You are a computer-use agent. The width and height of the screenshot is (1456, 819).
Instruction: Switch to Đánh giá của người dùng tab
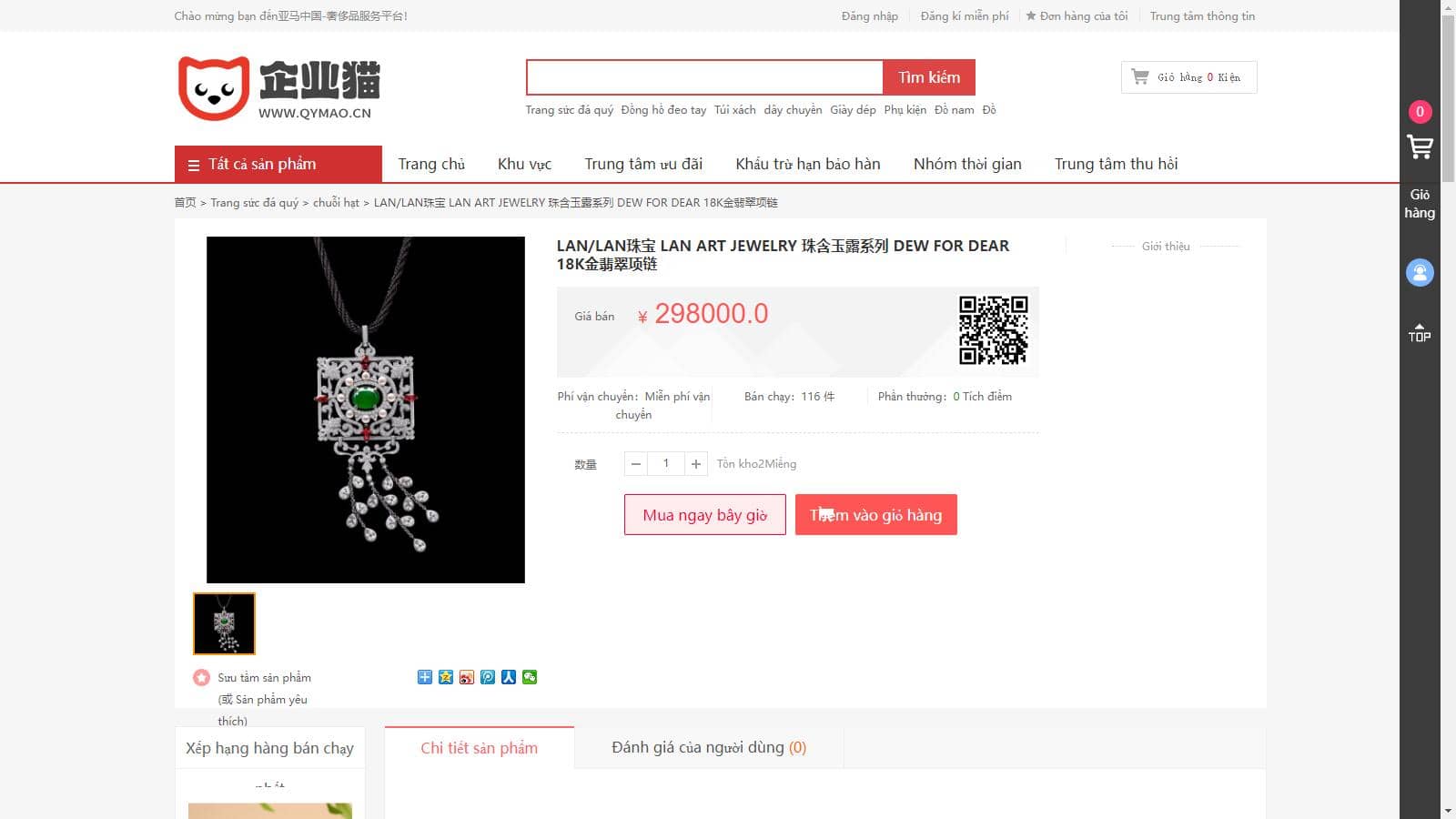709,747
